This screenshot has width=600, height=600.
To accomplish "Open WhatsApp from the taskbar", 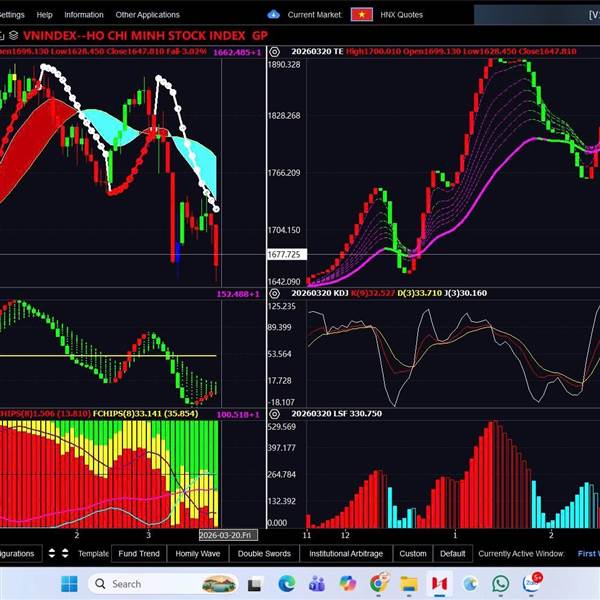I will (500, 583).
